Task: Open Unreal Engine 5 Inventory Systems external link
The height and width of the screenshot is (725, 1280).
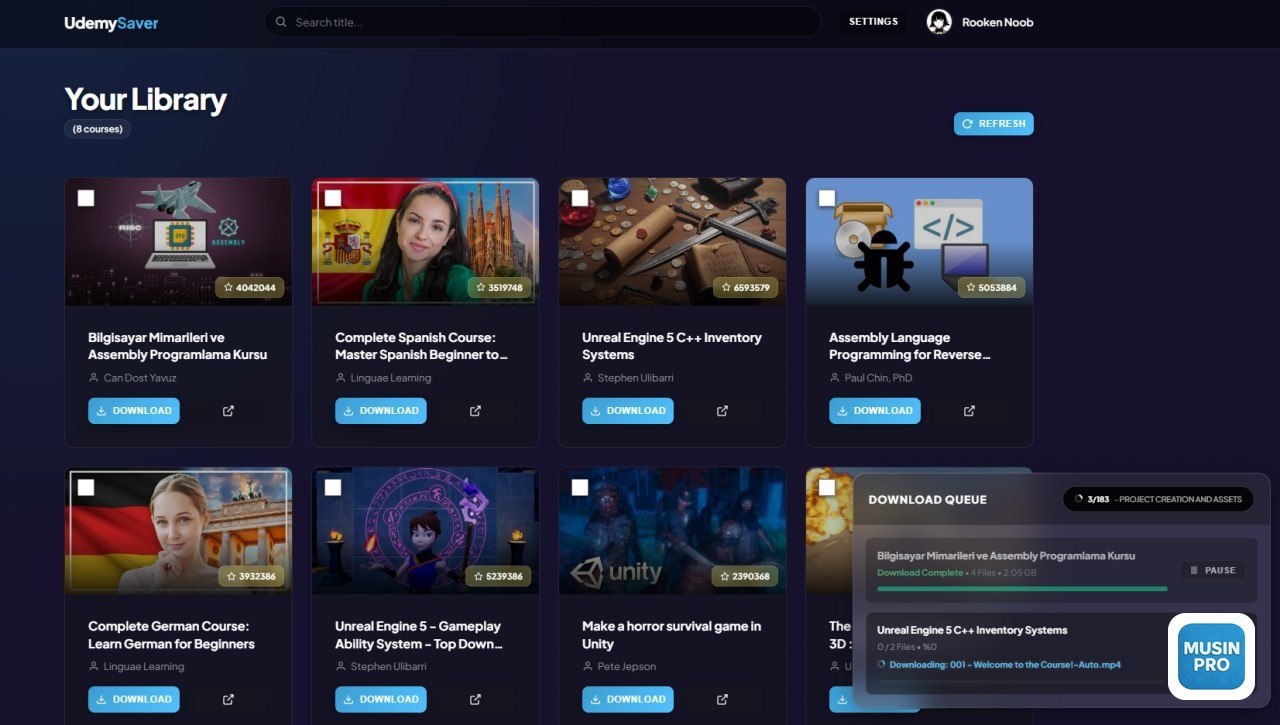Action: point(722,411)
